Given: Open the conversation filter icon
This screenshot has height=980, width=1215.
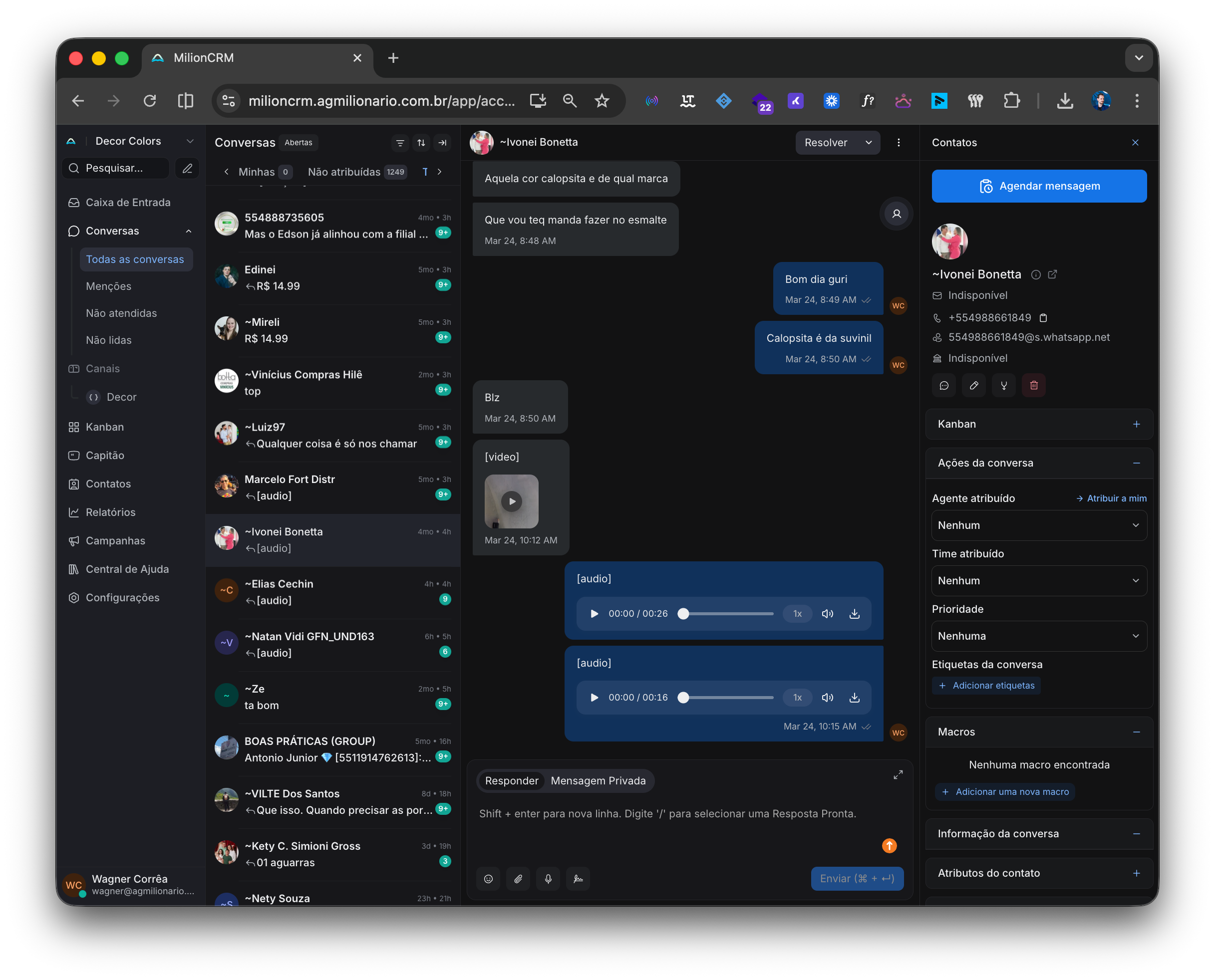Looking at the screenshot, I should pos(400,143).
